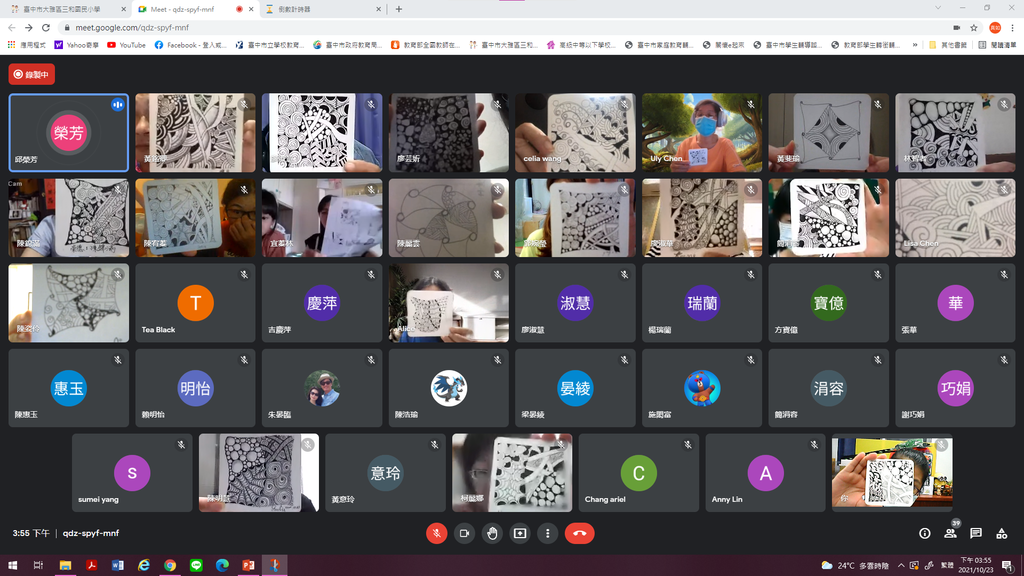1024x576 pixels.
Task: Show hidden system tray icons
Action: pos(901,566)
